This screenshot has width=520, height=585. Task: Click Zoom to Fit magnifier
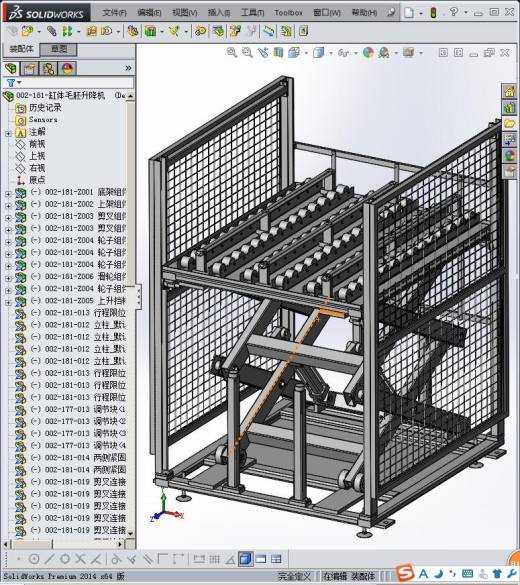232,53
